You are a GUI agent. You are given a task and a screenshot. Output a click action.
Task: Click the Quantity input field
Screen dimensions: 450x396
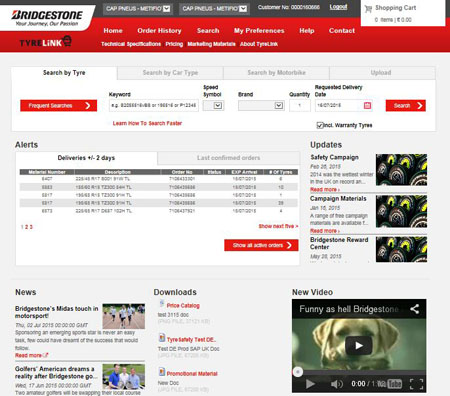click(x=300, y=106)
